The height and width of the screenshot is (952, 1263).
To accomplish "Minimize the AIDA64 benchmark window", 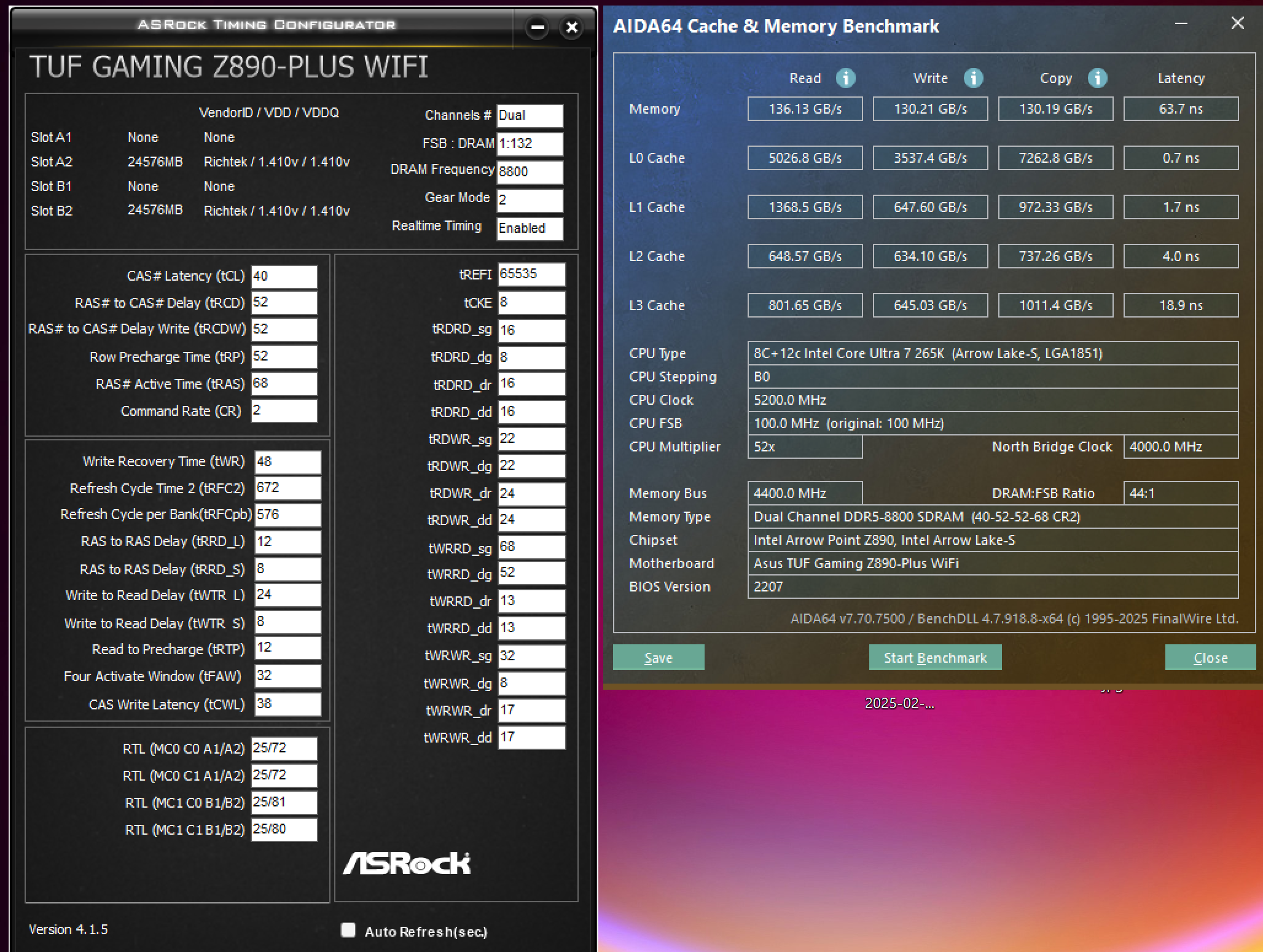I will click(1181, 24).
